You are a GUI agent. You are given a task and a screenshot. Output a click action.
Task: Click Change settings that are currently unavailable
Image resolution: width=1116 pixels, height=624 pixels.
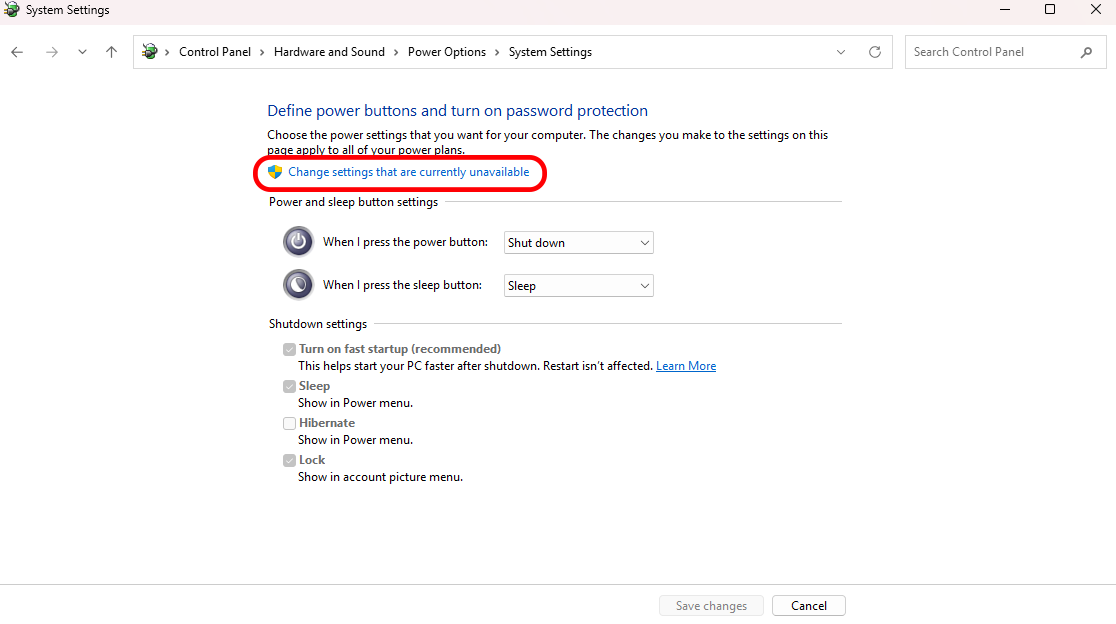pos(409,172)
